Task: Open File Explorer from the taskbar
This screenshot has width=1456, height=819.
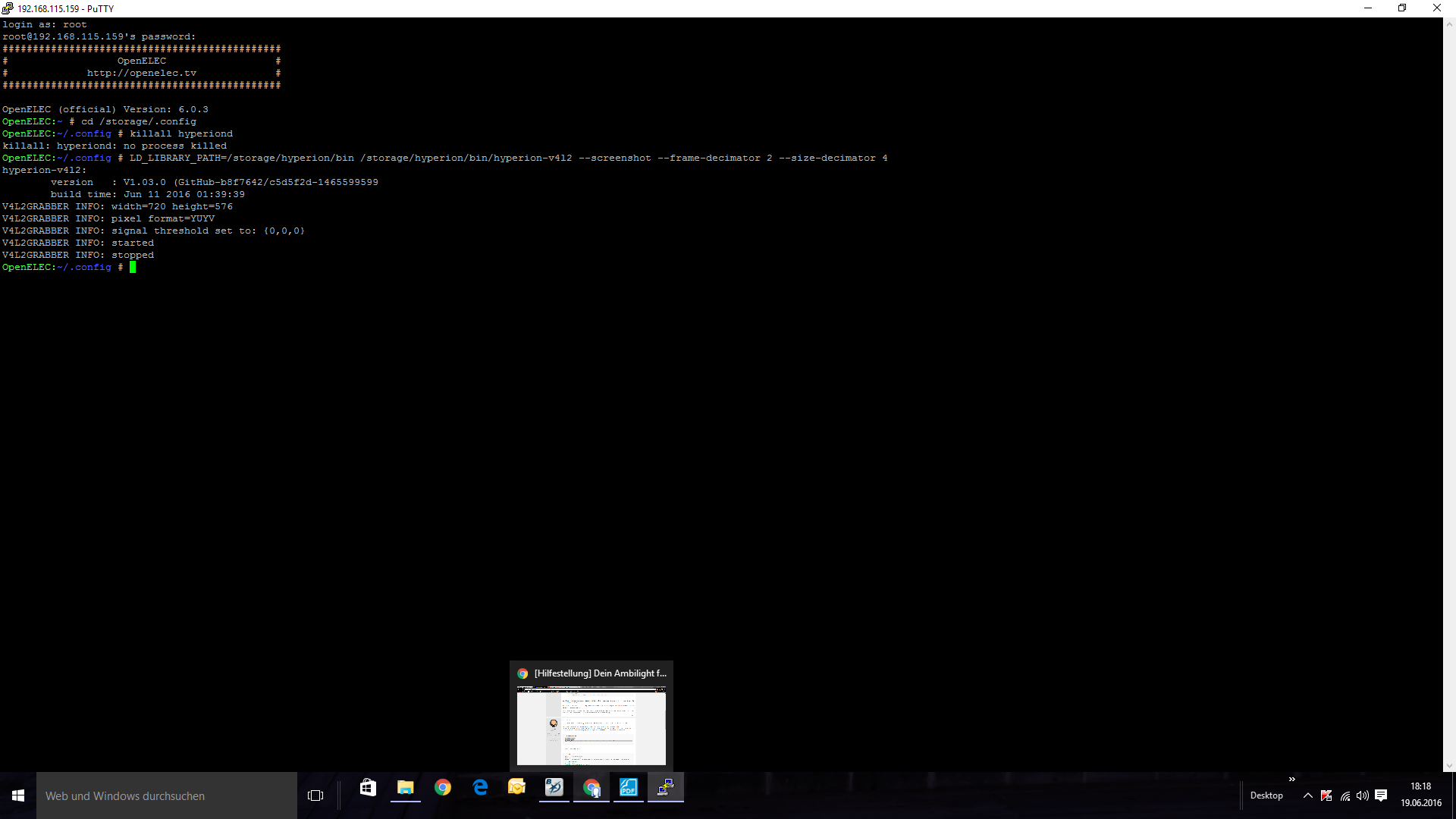Action: click(x=406, y=788)
